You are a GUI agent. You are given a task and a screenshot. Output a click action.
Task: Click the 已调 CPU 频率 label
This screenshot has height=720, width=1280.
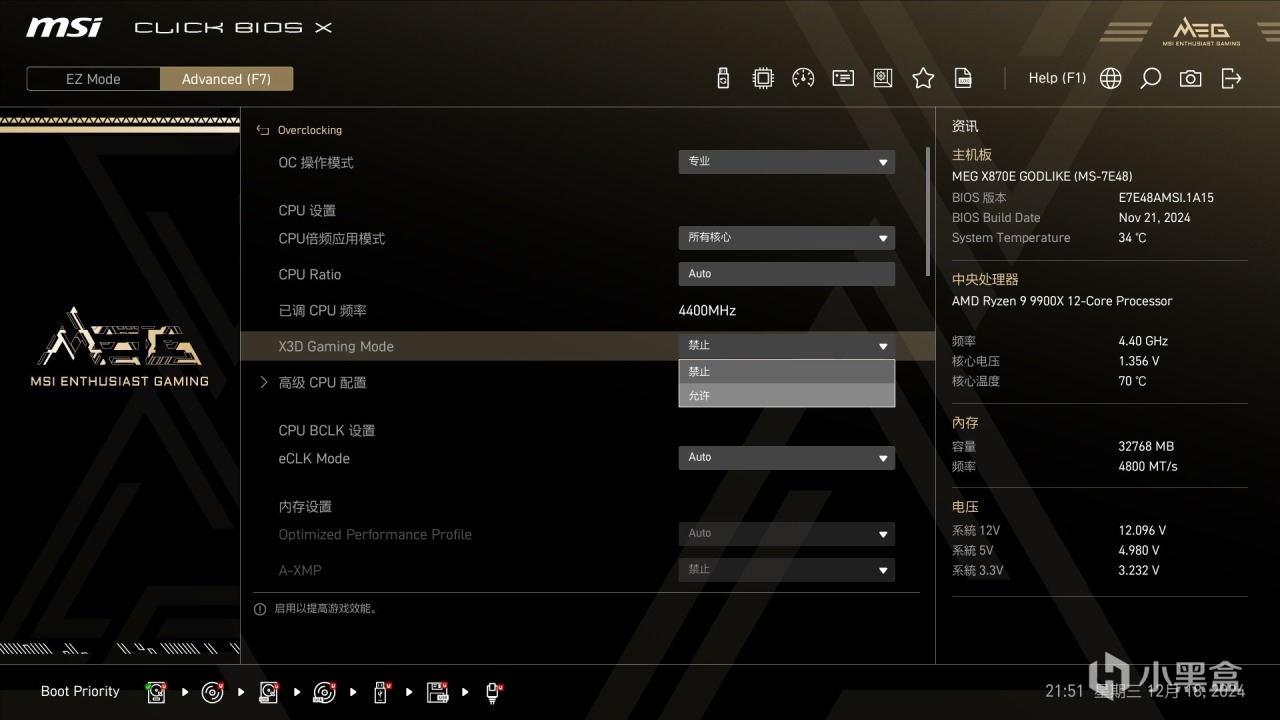point(322,310)
